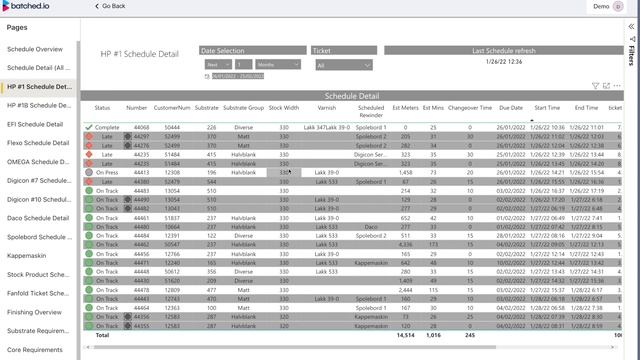Click the green On Track circle for 44483
This screenshot has width=640, height=360.
coord(89,191)
